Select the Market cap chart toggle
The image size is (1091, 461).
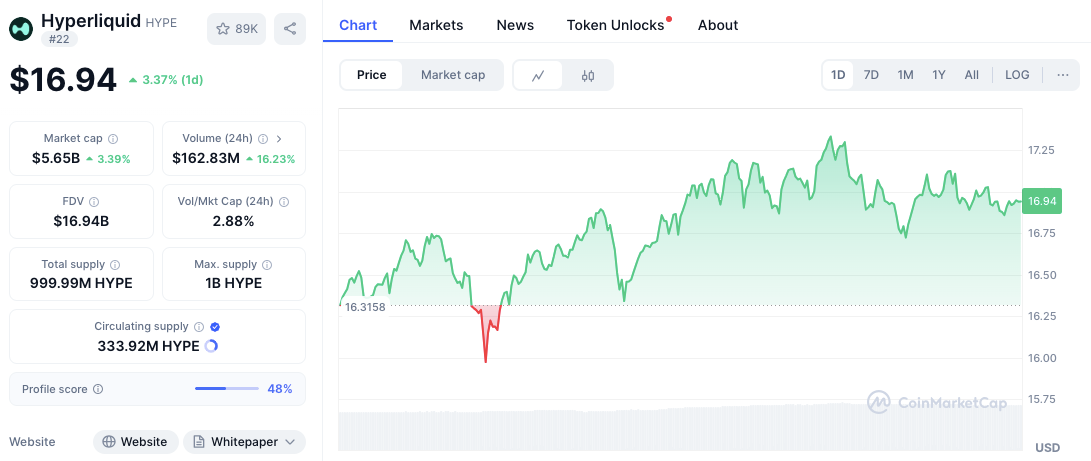pyautogui.click(x=453, y=75)
